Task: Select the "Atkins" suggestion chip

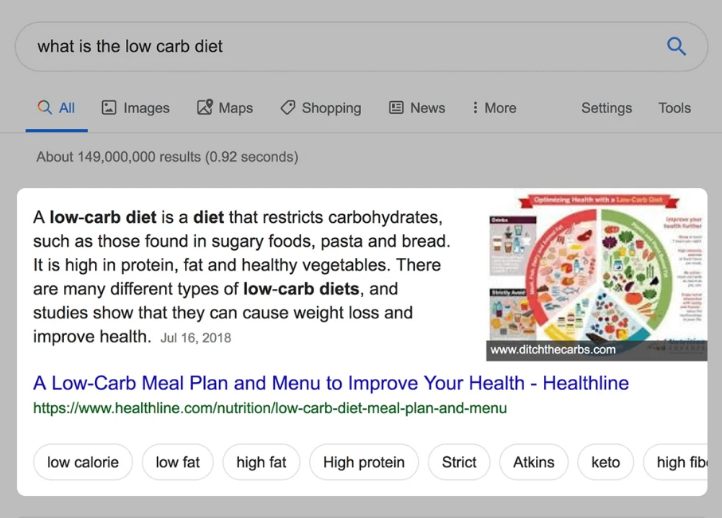Action: click(x=533, y=462)
